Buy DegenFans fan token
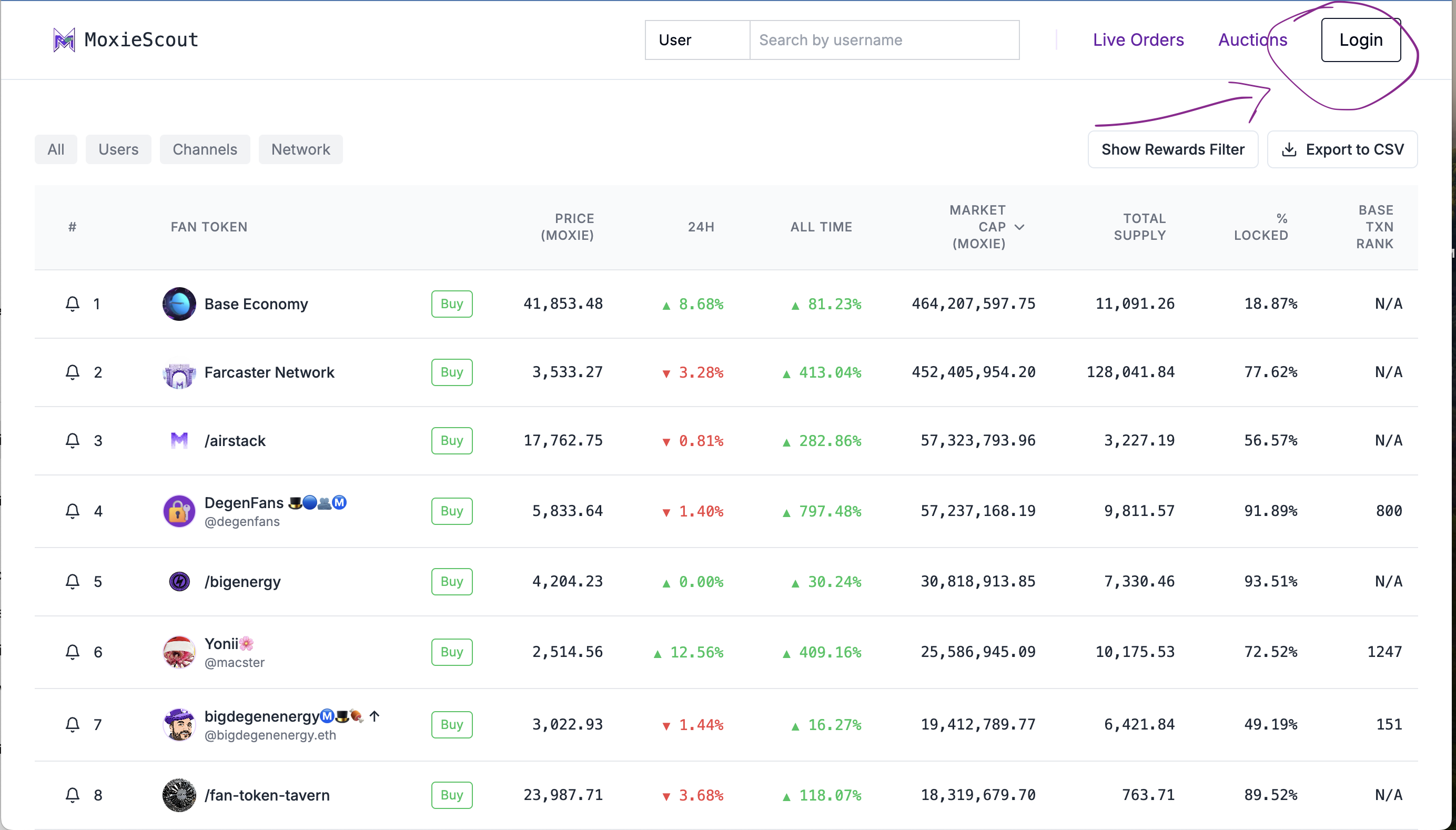 [451, 511]
